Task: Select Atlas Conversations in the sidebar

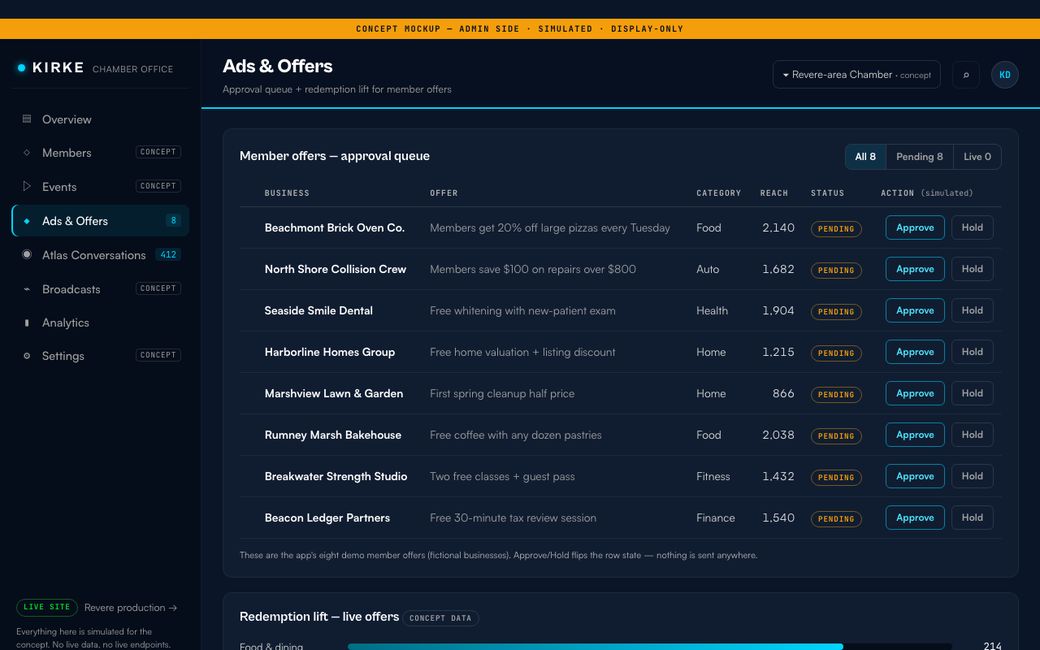Action: [99, 255]
